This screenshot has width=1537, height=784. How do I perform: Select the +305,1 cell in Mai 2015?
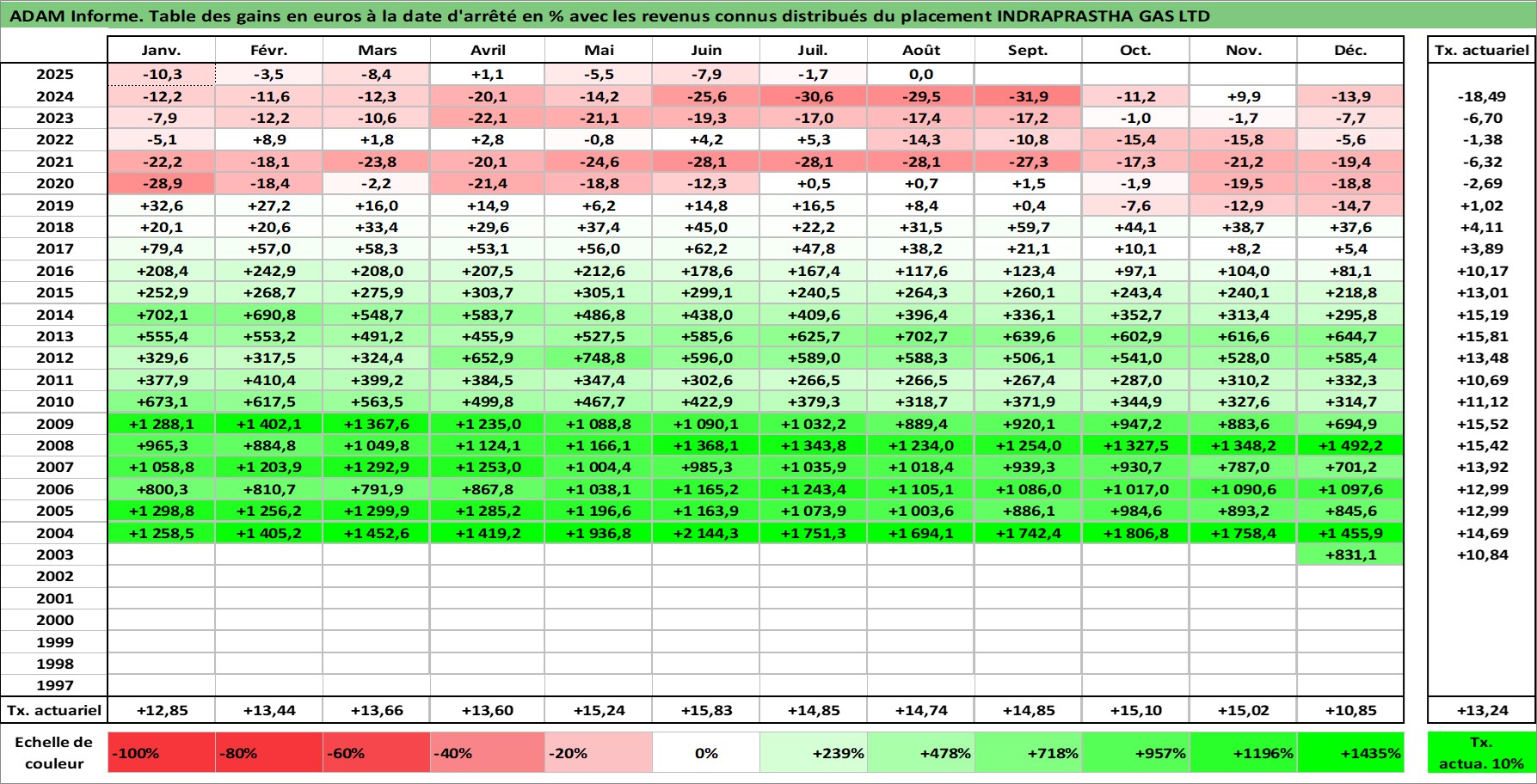[x=599, y=292]
